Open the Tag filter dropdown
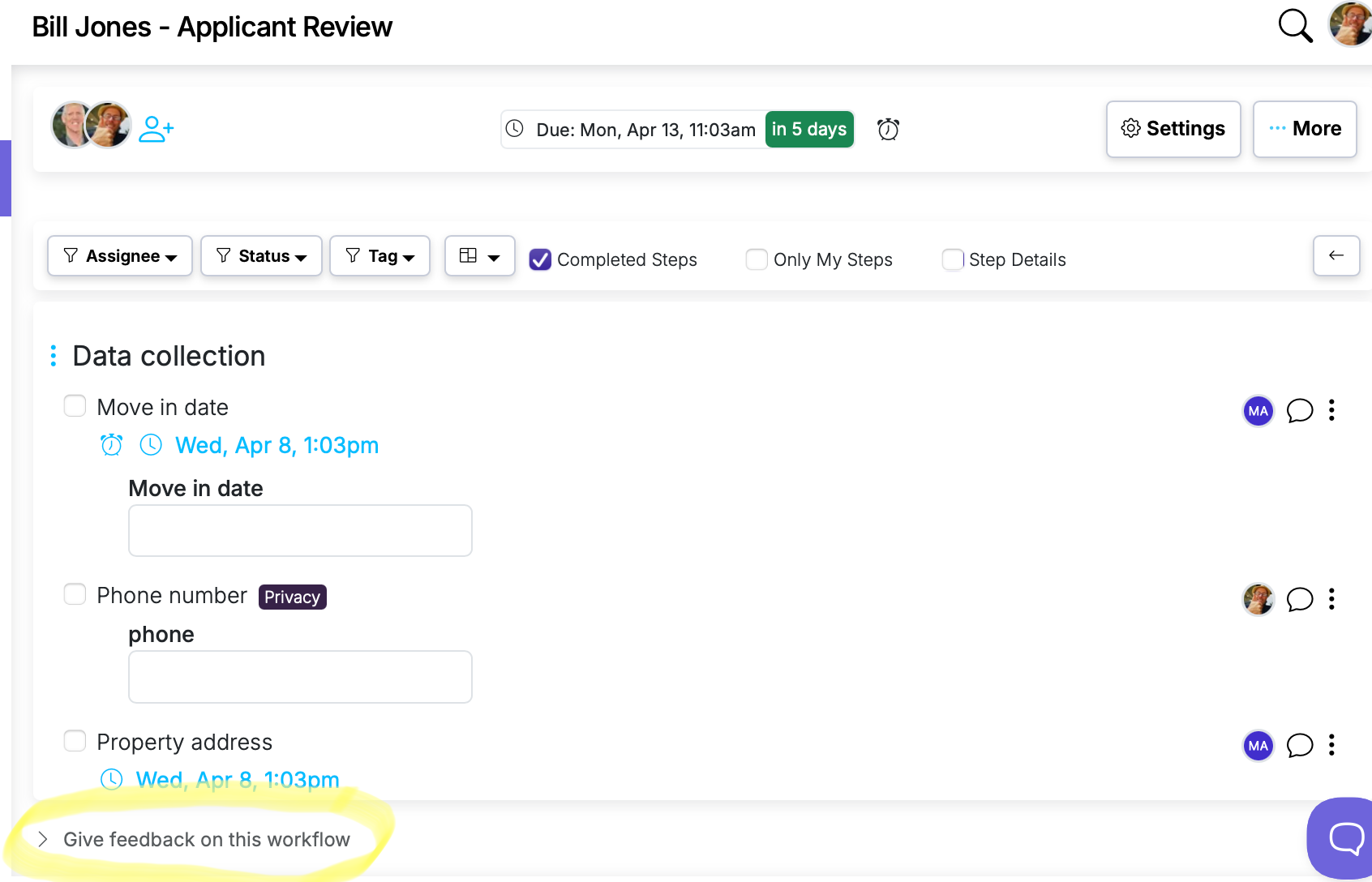1372x882 pixels. click(379, 255)
